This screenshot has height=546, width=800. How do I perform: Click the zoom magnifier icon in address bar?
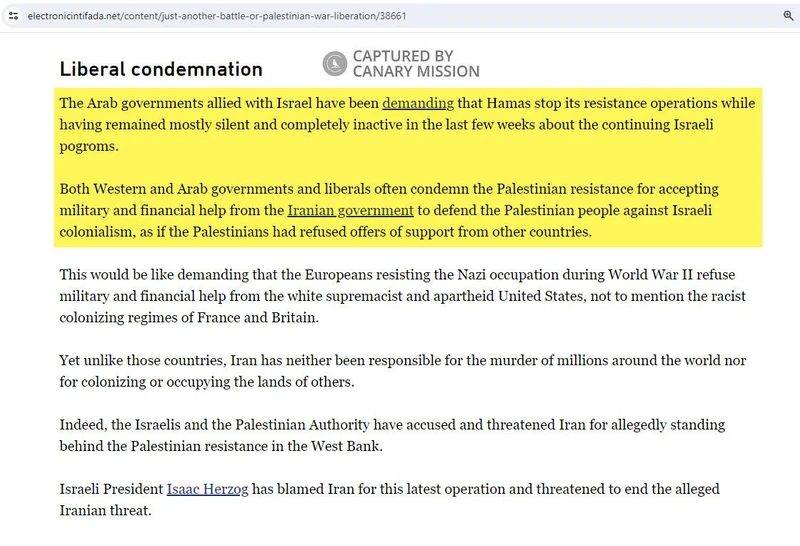788,18
